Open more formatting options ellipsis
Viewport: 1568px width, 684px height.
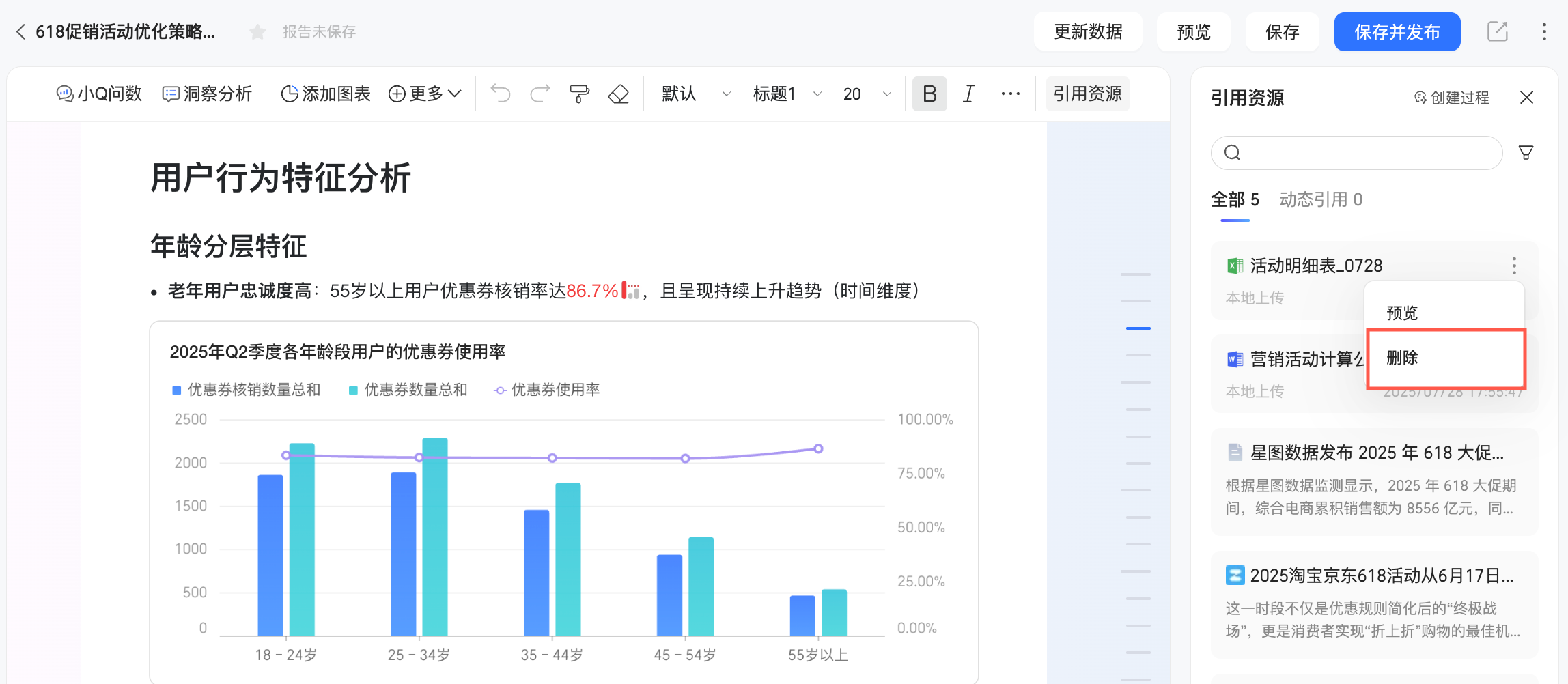pos(1010,94)
